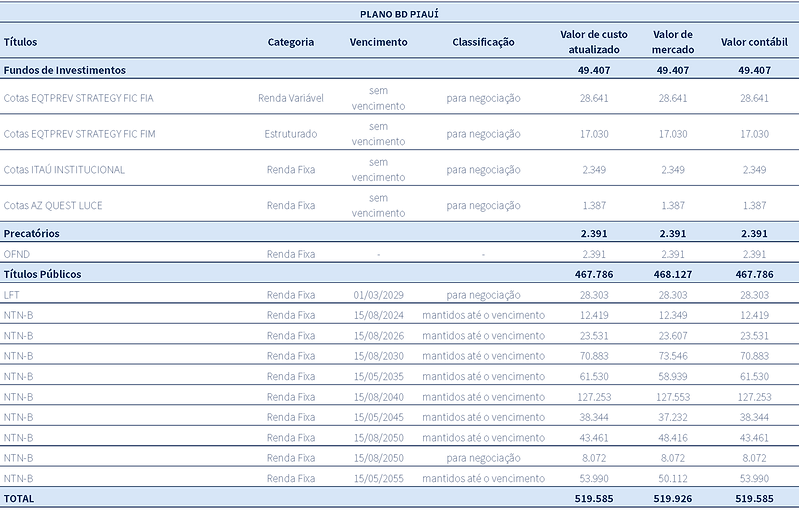This screenshot has width=799, height=527.
Task: Select 'Cotas ITAÚ INSTITUCIONAL' row title
Action: pyautogui.click(x=64, y=169)
